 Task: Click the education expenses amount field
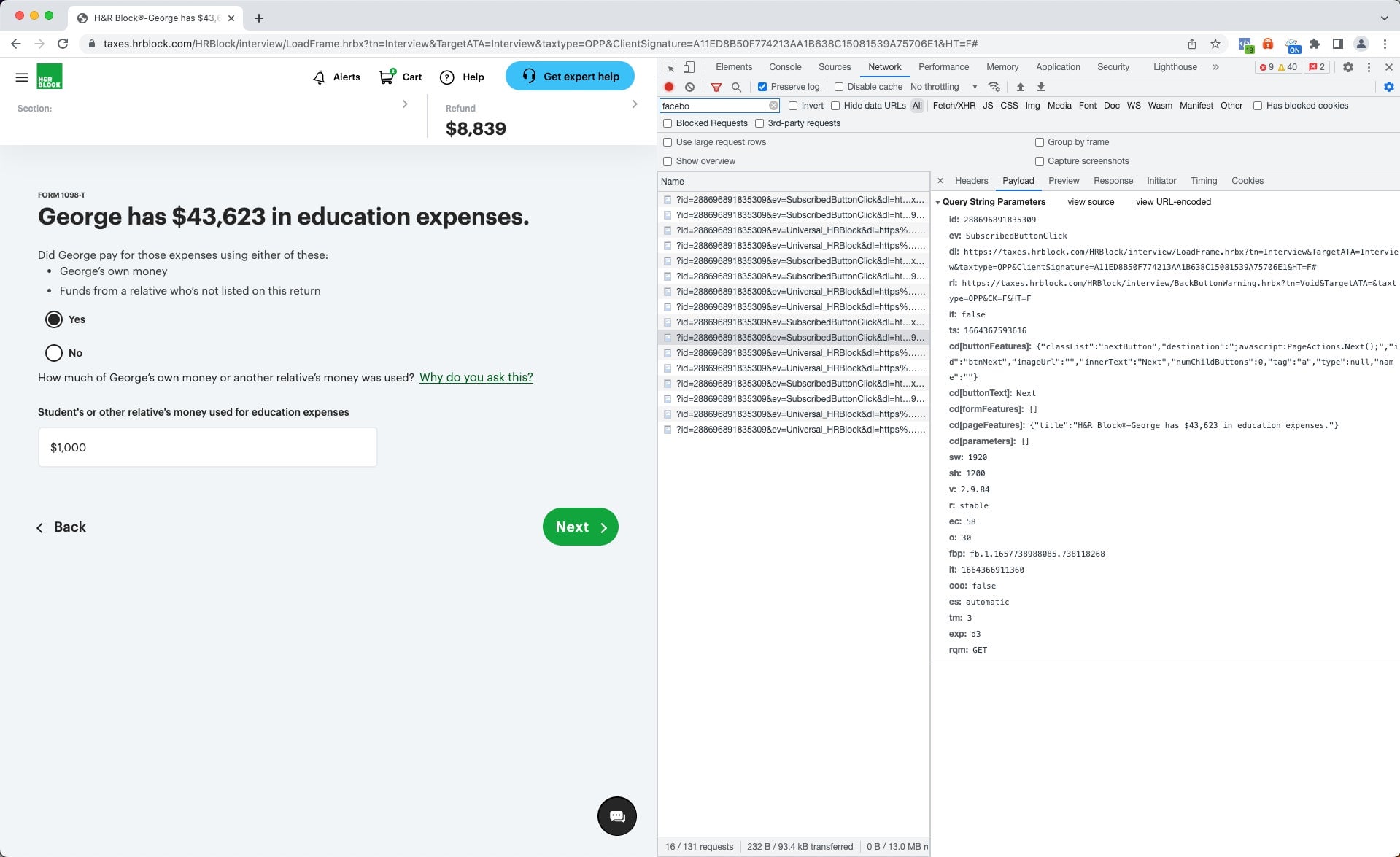click(x=207, y=447)
